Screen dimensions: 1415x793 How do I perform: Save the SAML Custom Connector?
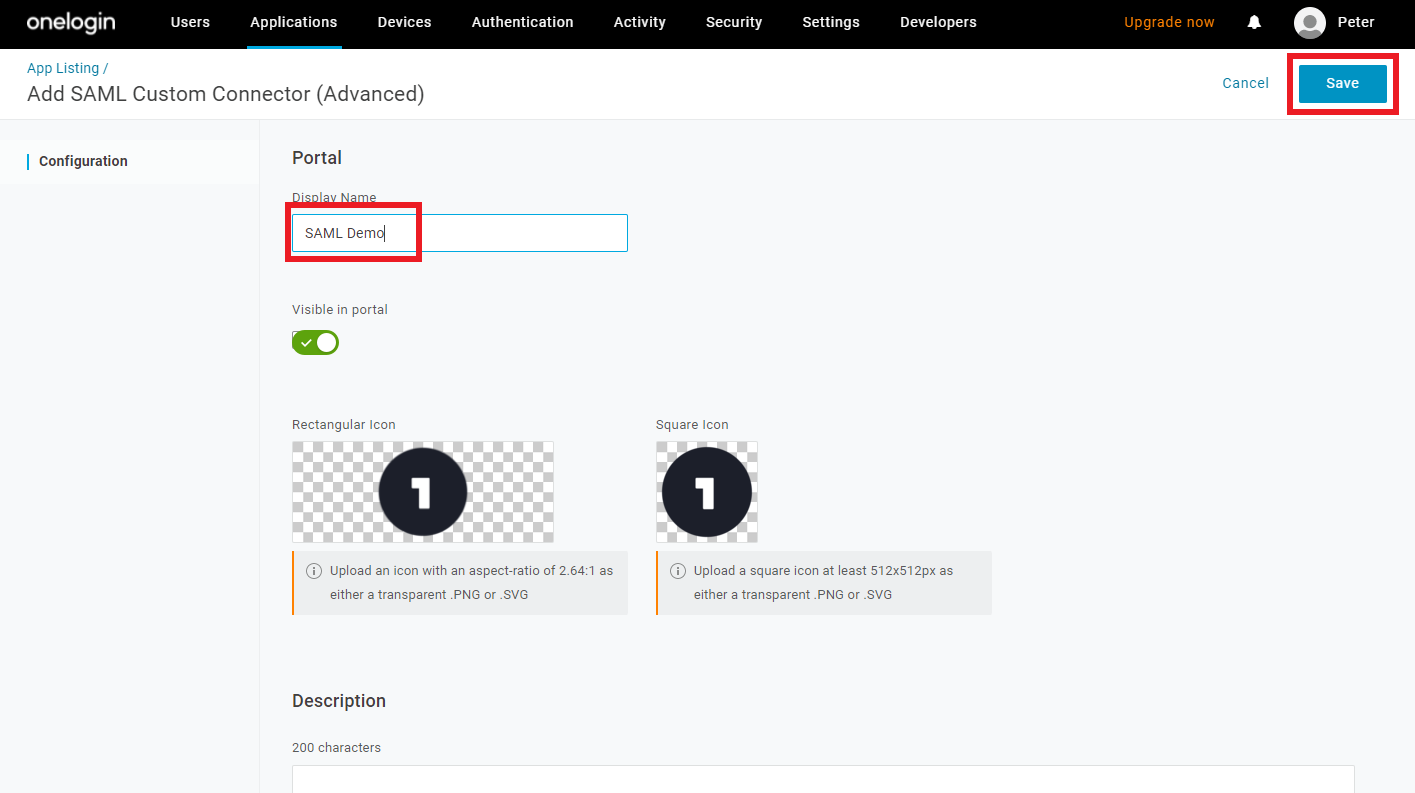1342,83
